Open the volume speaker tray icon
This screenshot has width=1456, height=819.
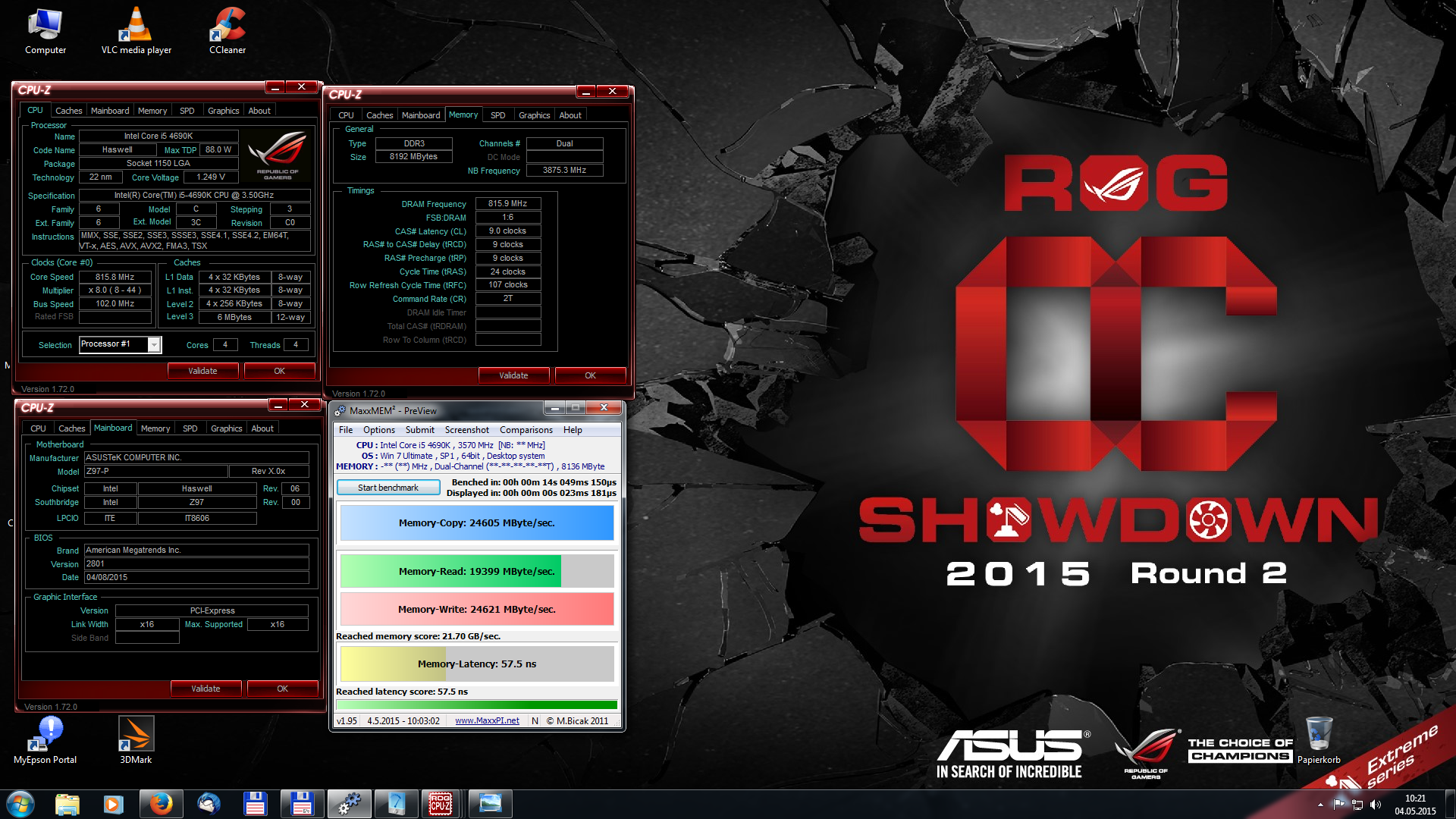click(x=1376, y=804)
